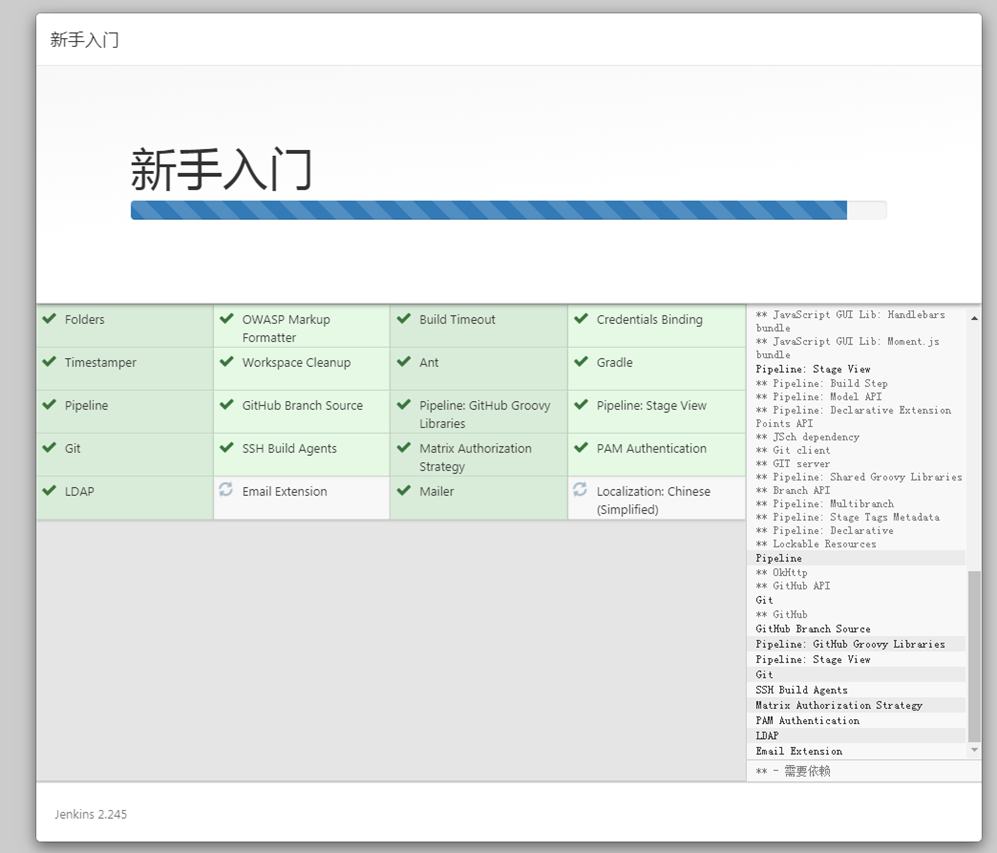The height and width of the screenshot is (853, 997).
Task: Click the green checkmark beside Folders
Action: pyautogui.click(x=49, y=318)
